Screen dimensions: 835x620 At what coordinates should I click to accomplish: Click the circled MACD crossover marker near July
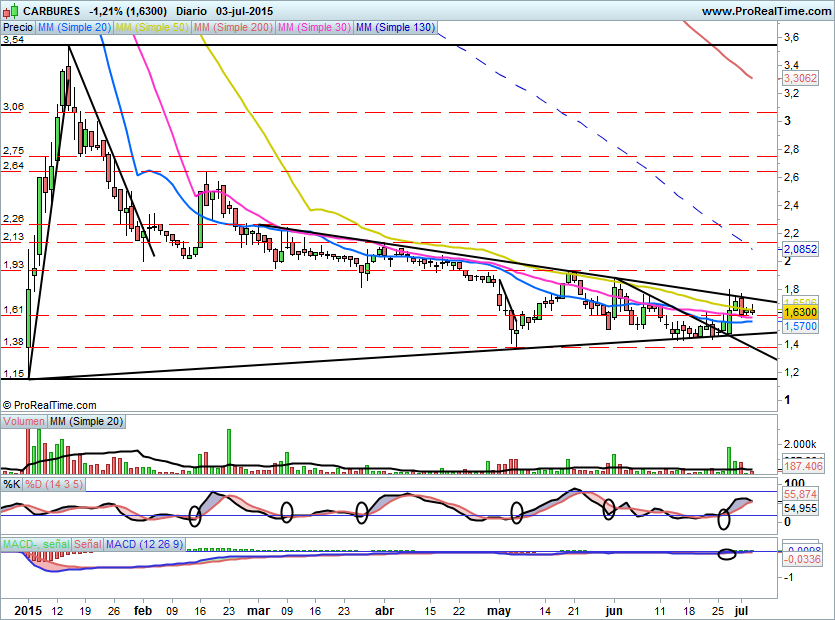728,553
